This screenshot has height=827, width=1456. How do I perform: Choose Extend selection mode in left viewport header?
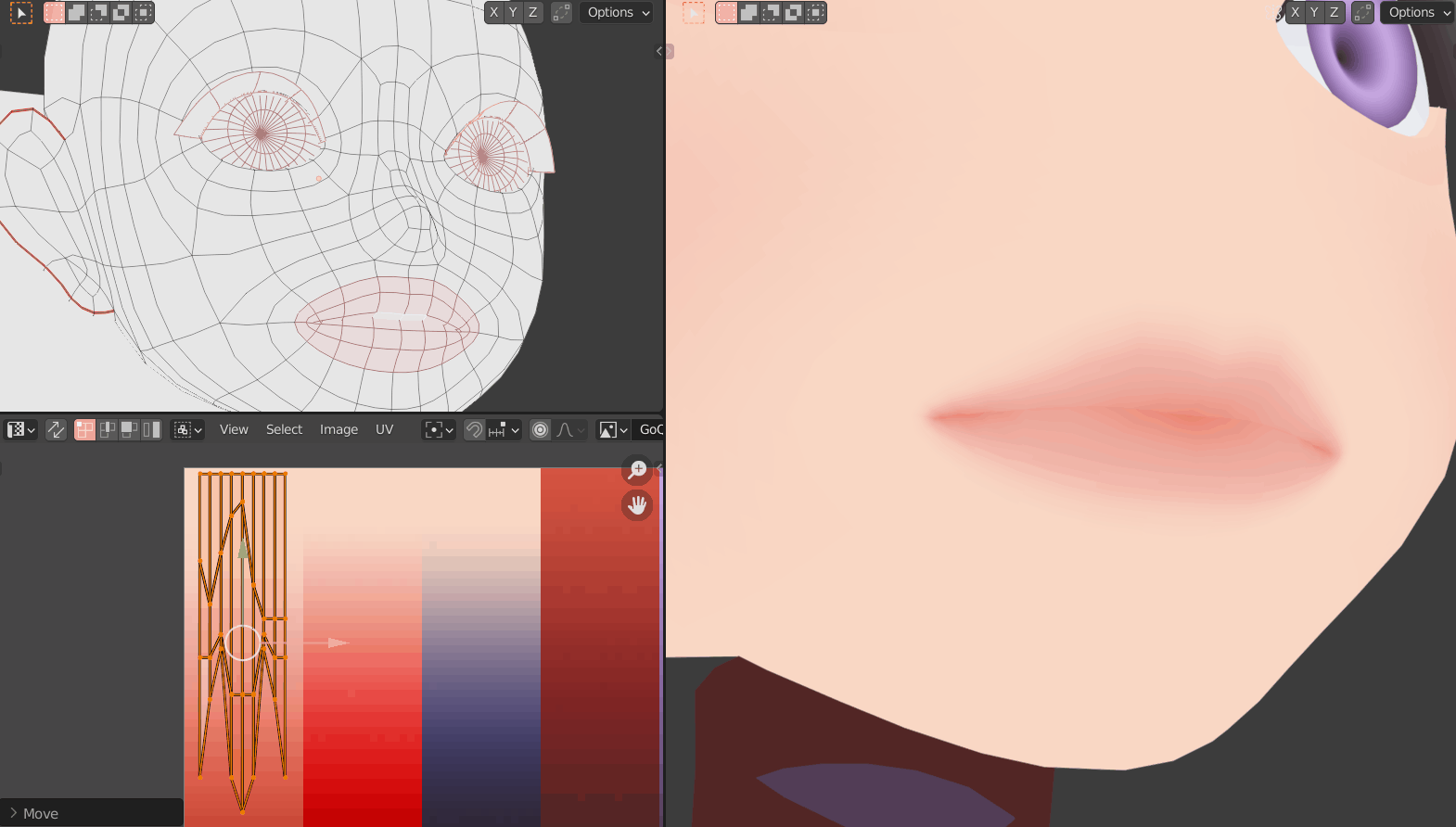(x=77, y=13)
